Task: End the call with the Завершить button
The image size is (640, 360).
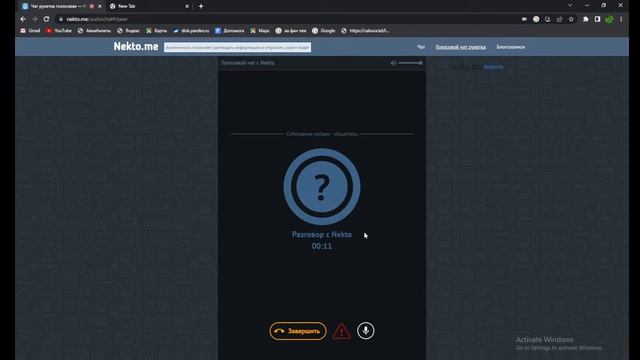Action: pyautogui.click(x=298, y=331)
